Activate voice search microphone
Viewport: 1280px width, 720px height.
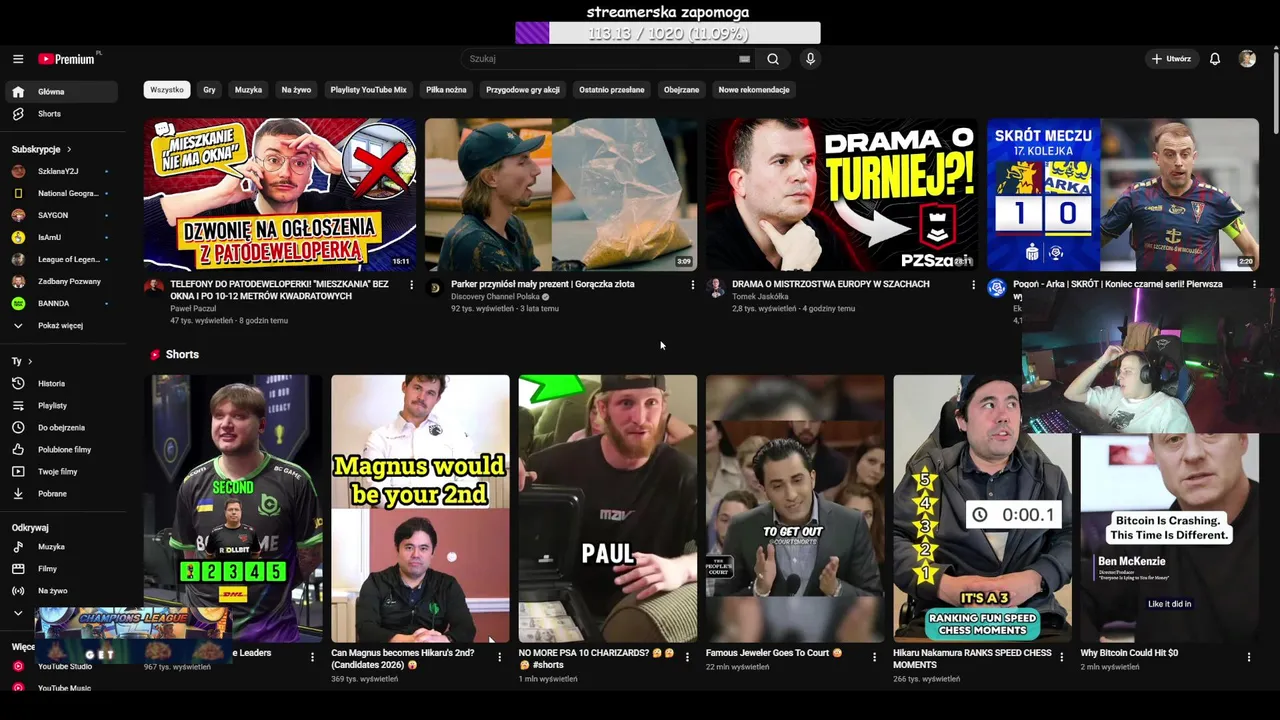(x=810, y=59)
